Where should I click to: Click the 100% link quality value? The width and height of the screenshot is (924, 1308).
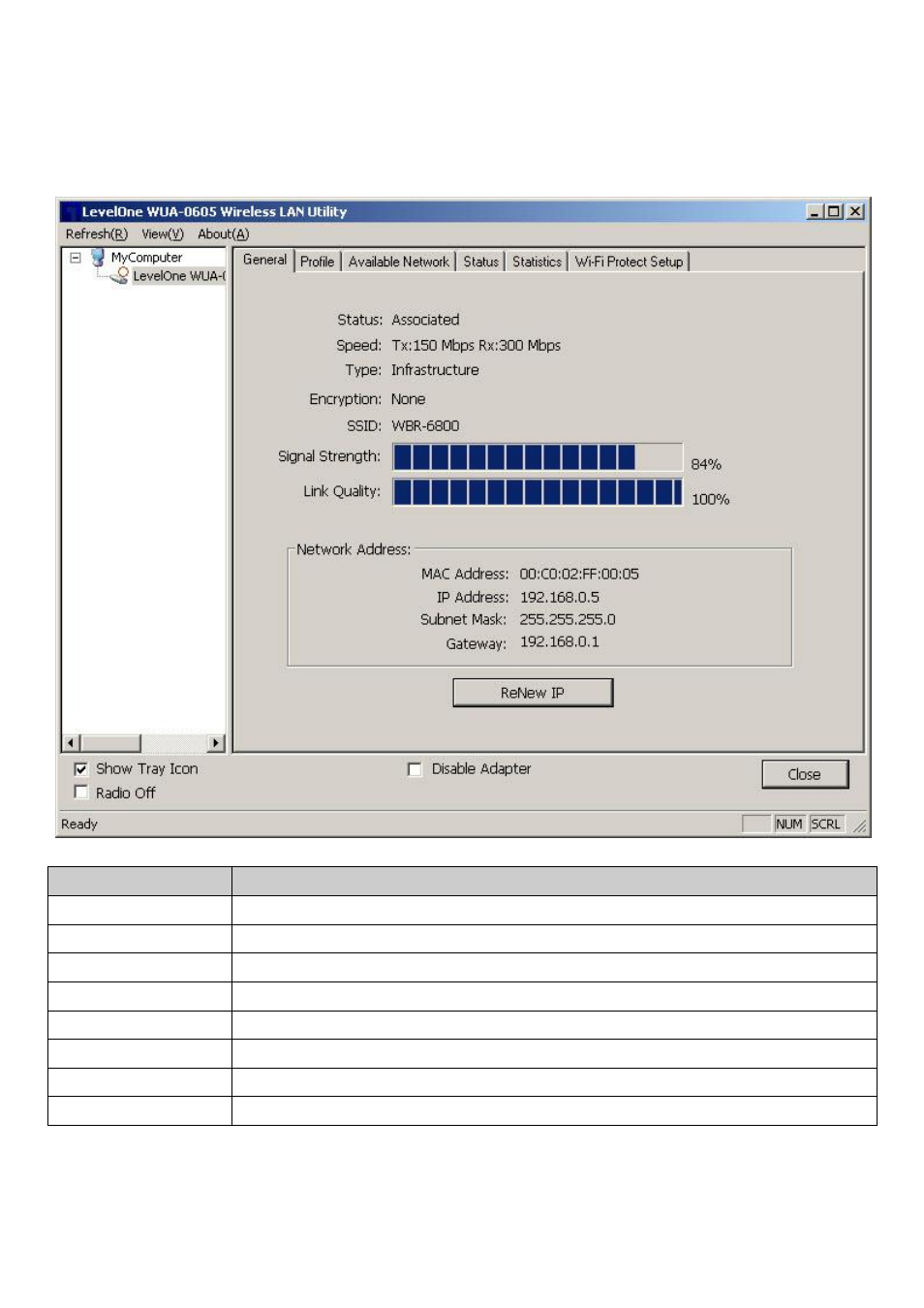click(710, 500)
